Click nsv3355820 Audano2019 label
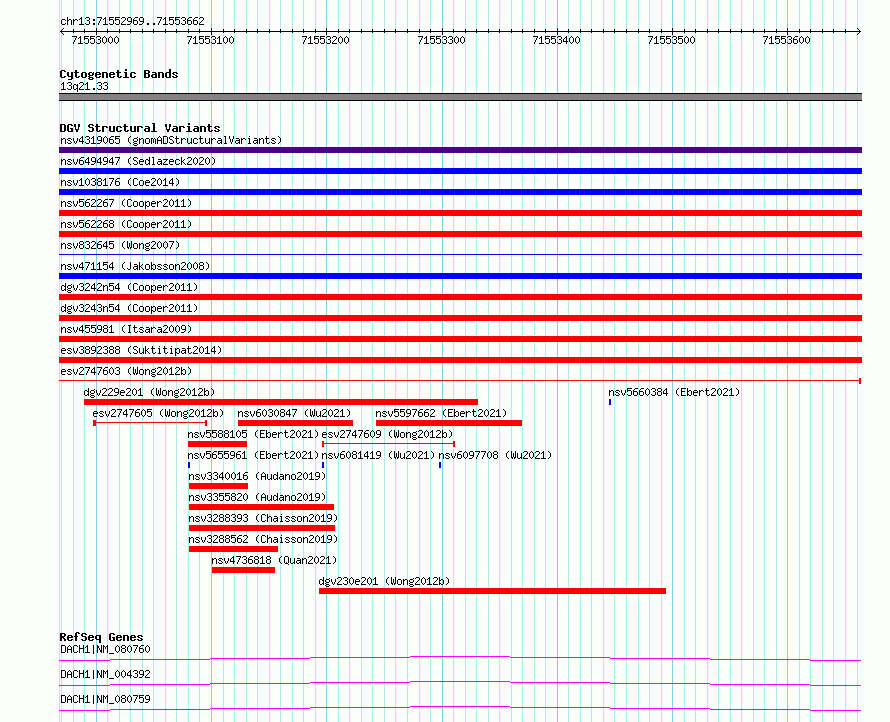890x722 pixels. pyautogui.click(x=257, y=497)
